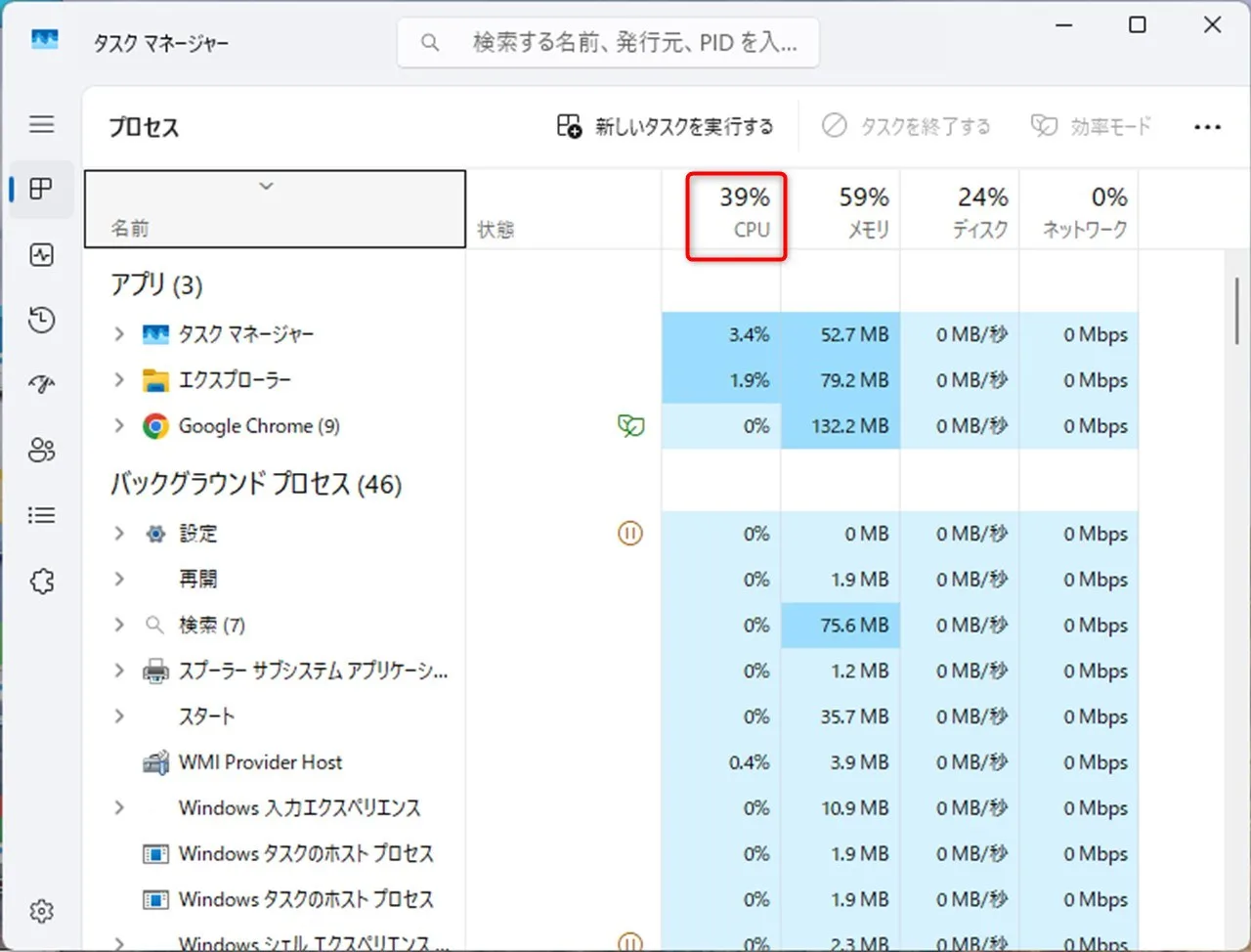Viewport: 1251px width, 952px height.
Task: Open the Users page in sidebar
Action: pos(41,451)
